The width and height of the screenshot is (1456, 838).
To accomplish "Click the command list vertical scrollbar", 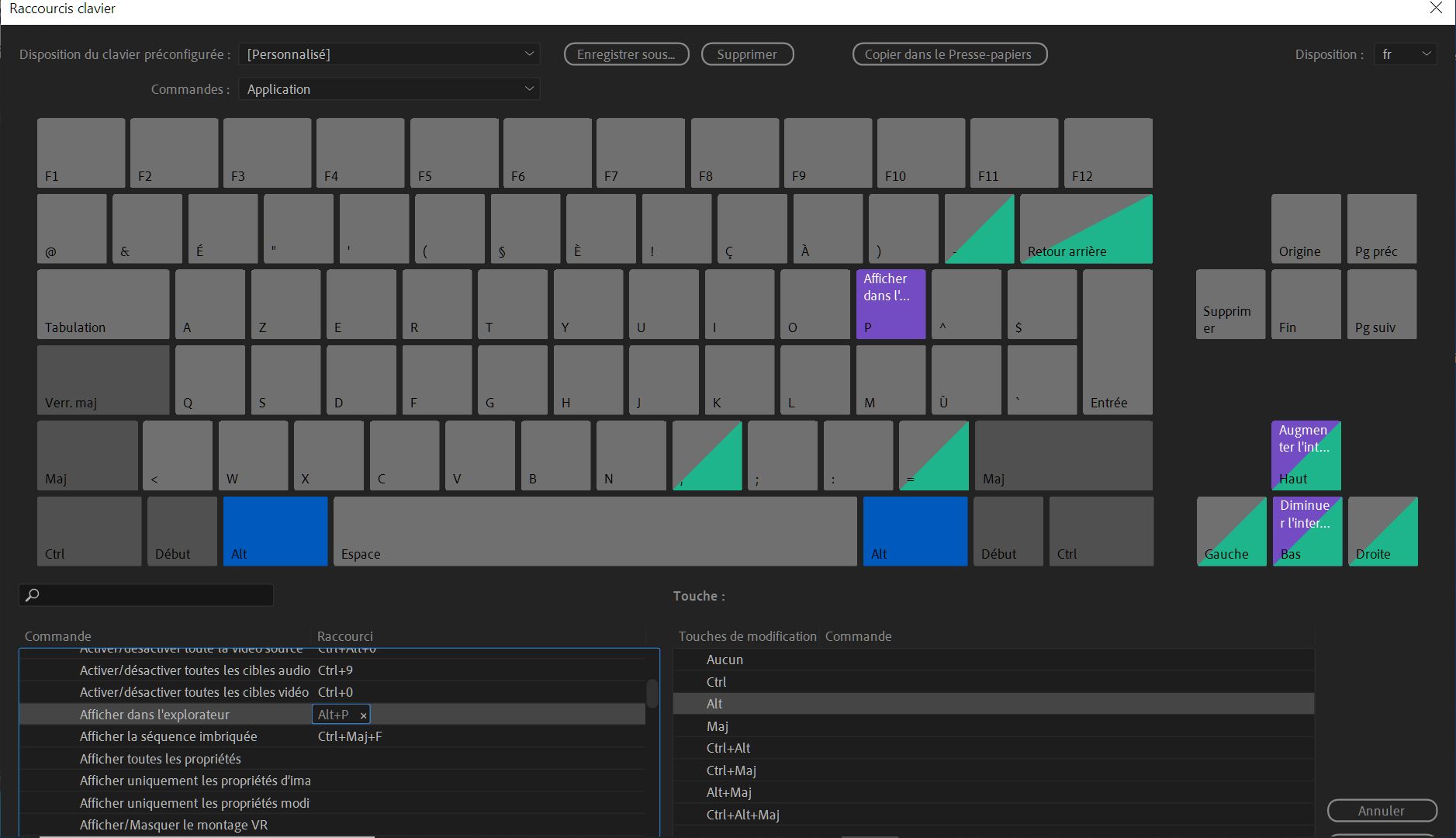I will click(x=652, y=694).
